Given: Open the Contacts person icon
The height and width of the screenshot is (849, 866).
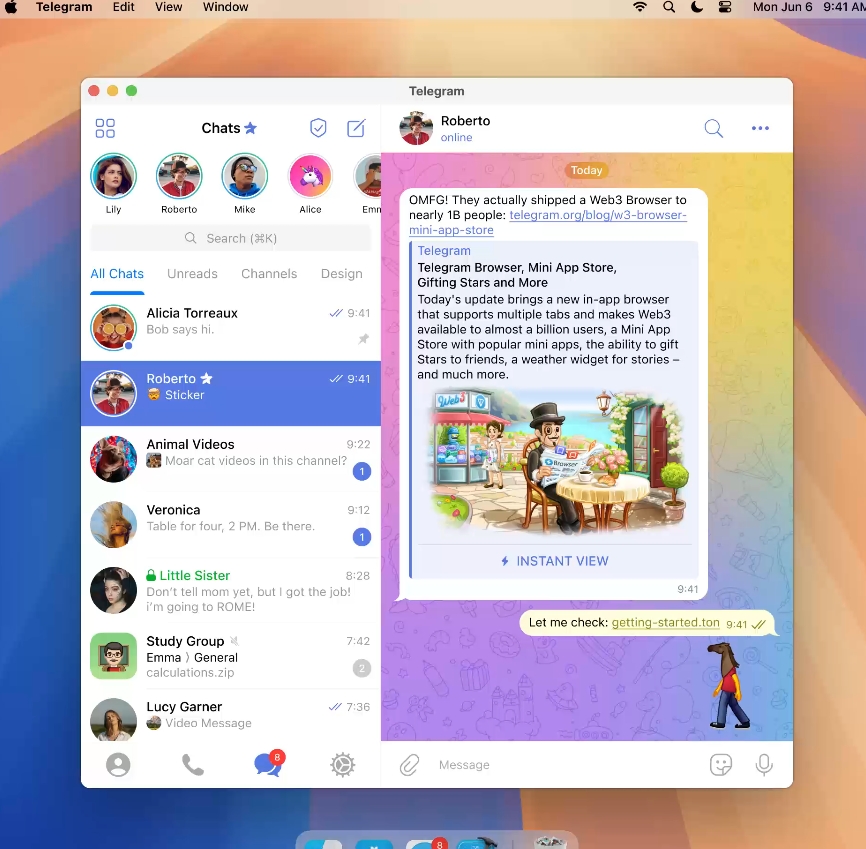Looking at the screenshot, I should pos(118,765).
